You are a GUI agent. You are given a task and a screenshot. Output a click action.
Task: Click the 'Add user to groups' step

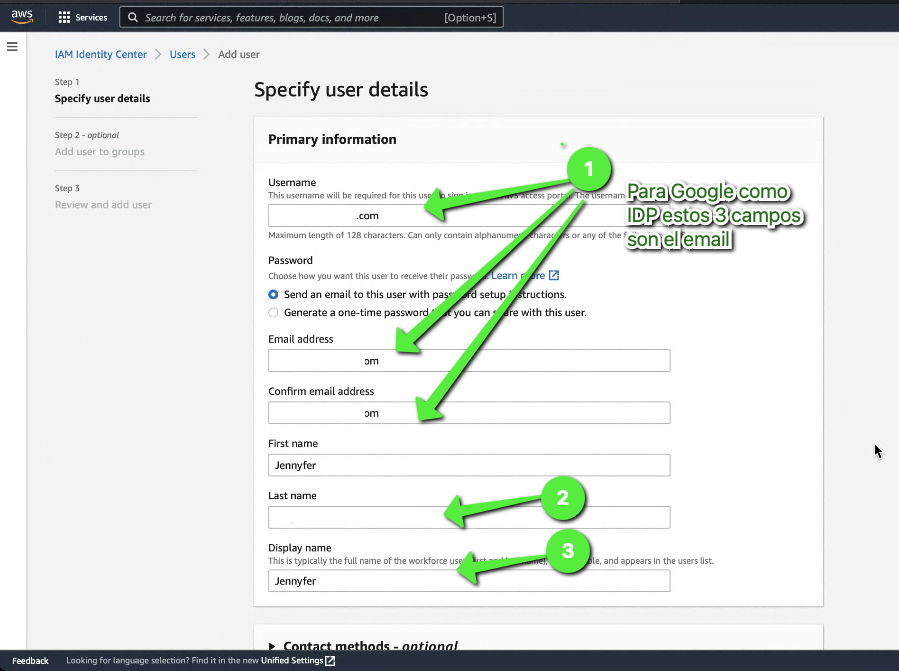[x=100, y=151]
